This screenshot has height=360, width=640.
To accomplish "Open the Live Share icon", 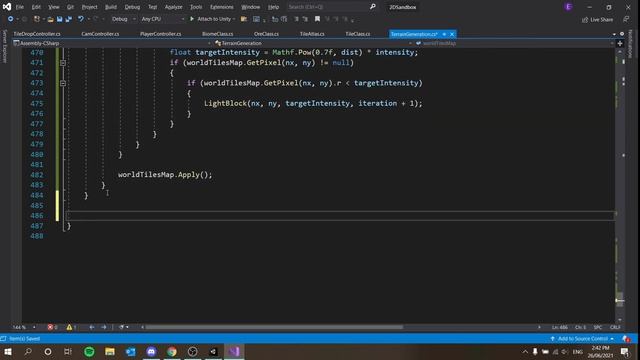I will [x=585, y=20].
